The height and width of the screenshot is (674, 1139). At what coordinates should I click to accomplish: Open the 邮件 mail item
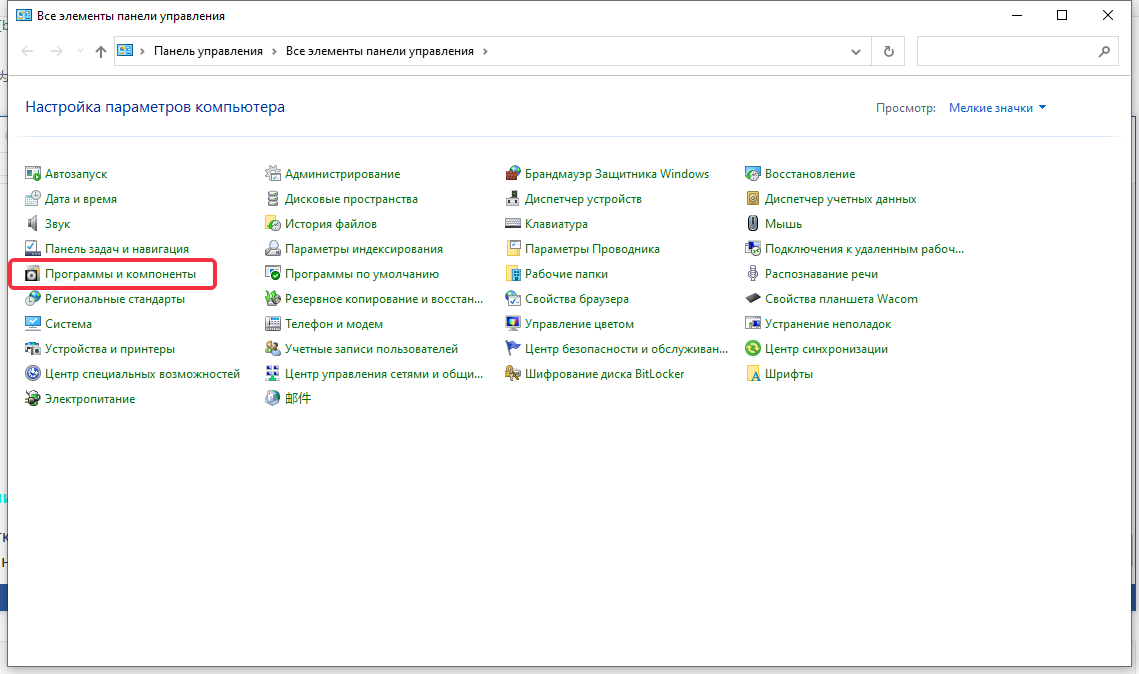(x=298, y=398)
